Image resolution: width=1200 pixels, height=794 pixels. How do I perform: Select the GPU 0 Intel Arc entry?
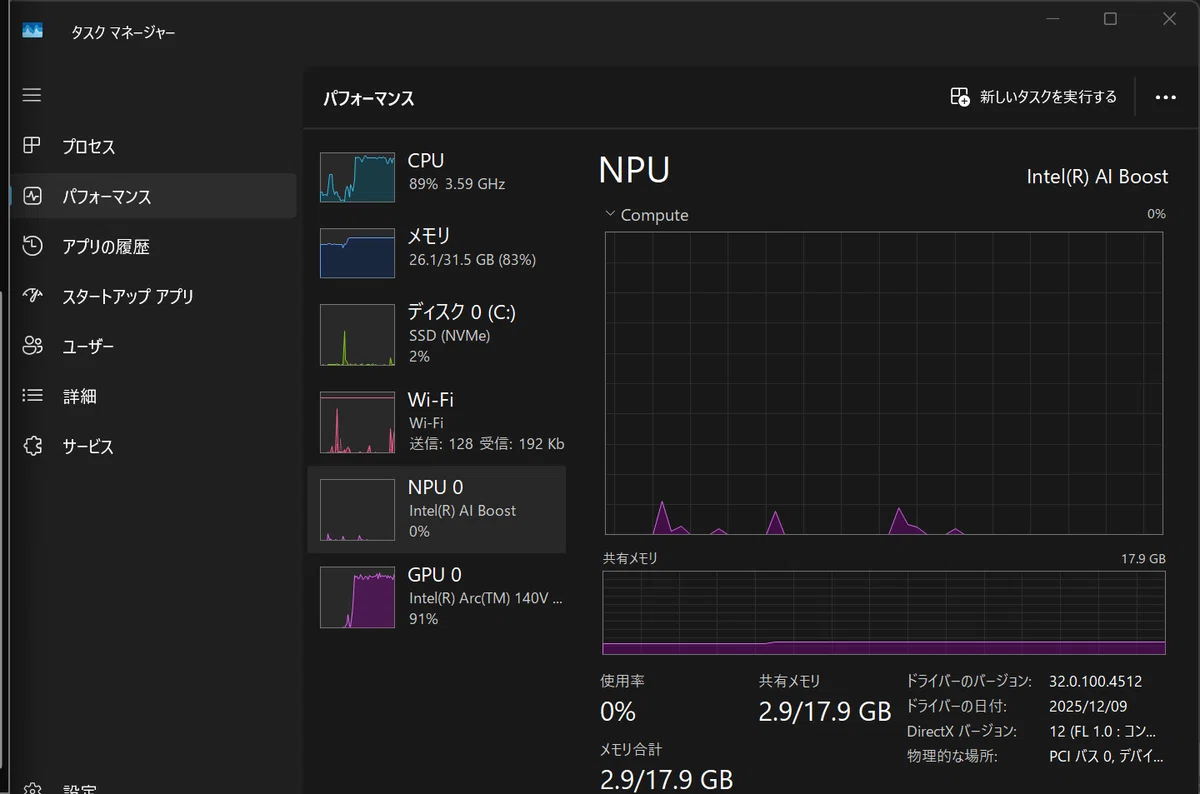click(436, 596)
